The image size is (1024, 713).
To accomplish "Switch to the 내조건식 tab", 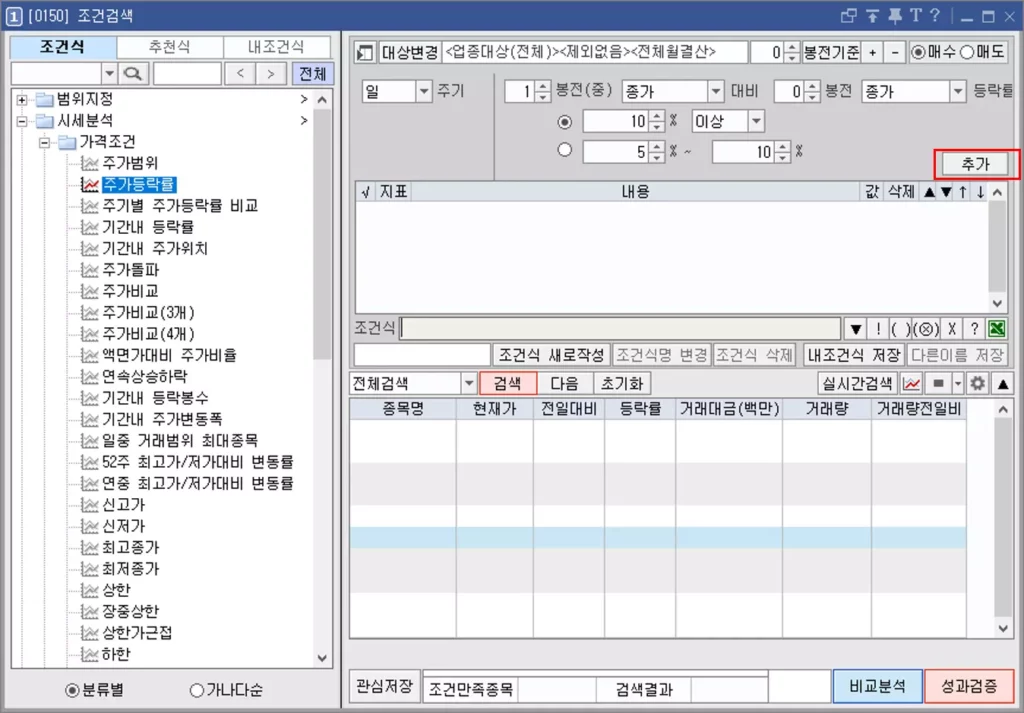I will pyautogui.click(x=276, y=47).
